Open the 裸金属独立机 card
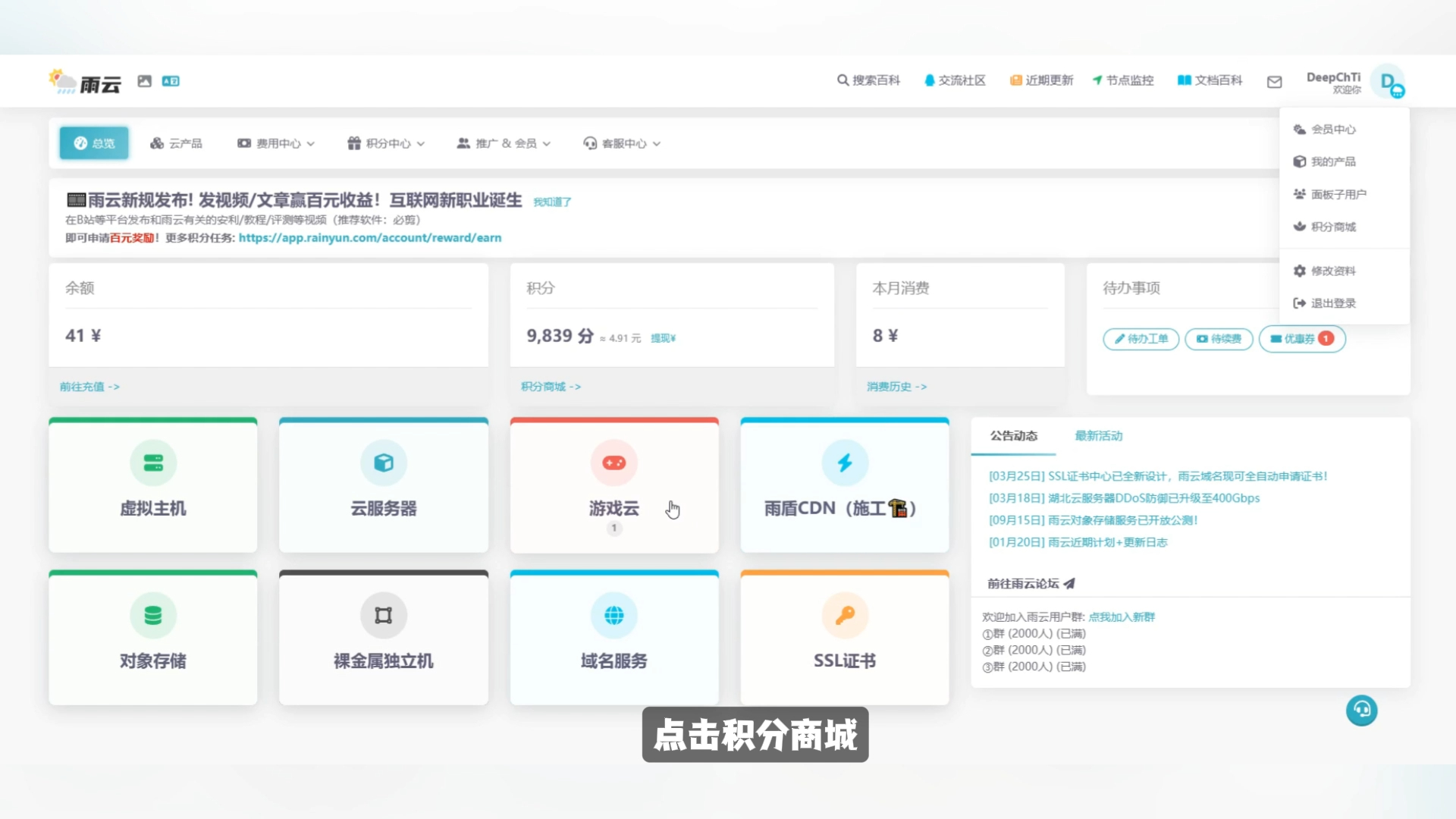1456x819 pixels. (x=384, y=638)
